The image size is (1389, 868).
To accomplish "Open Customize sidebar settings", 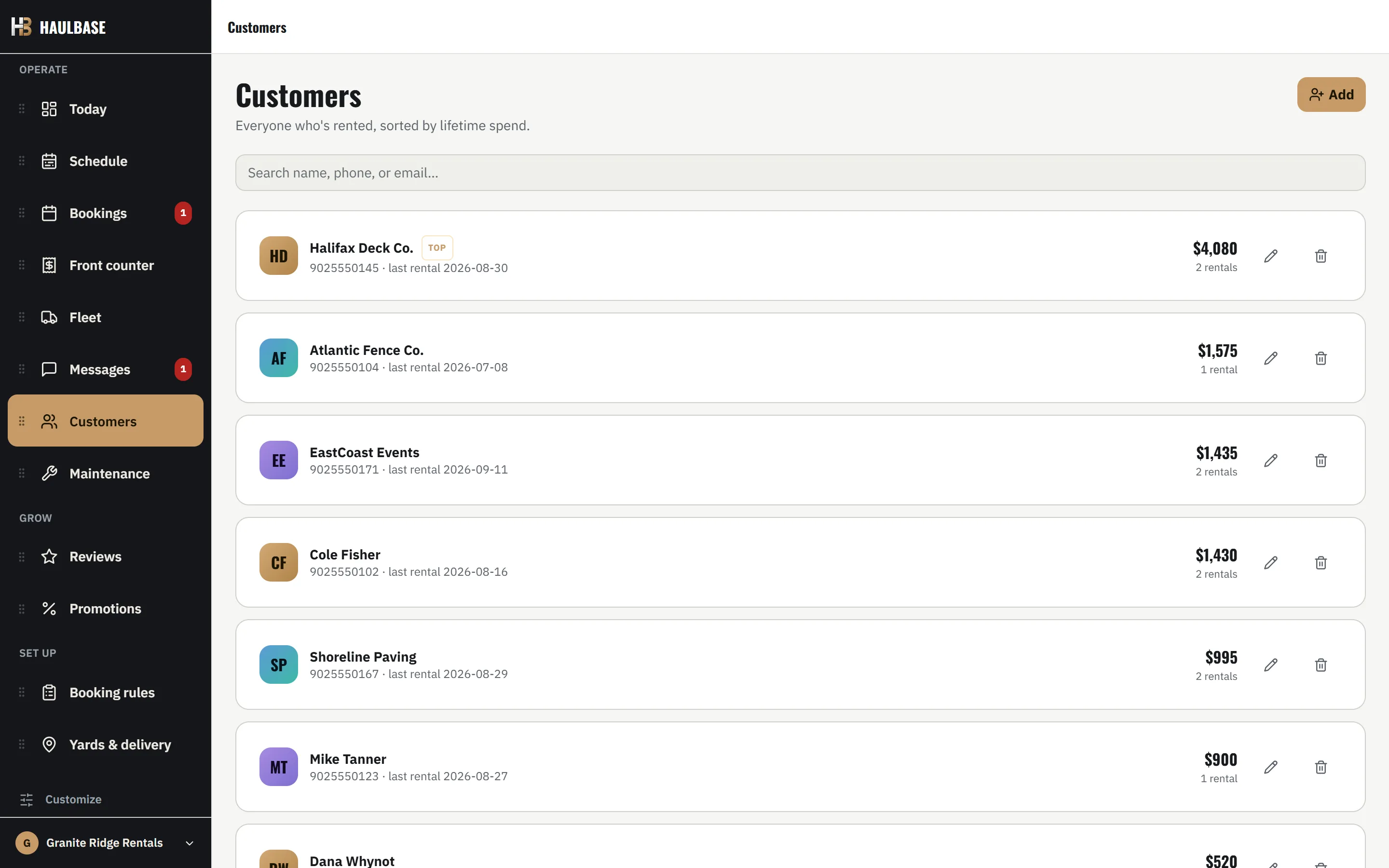I will tap(61, 799).
